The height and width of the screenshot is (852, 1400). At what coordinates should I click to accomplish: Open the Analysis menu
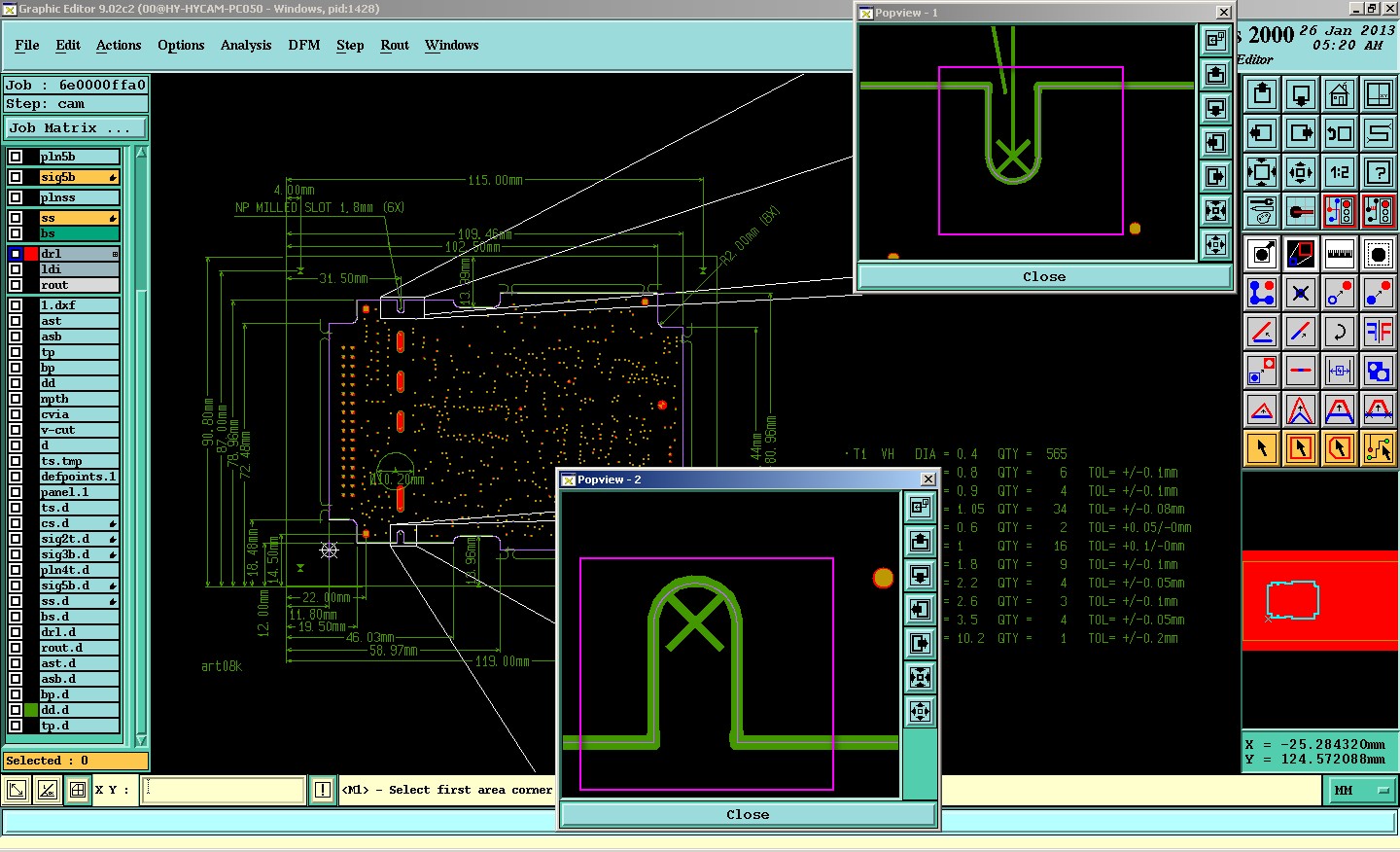click(x=246, y=45)
